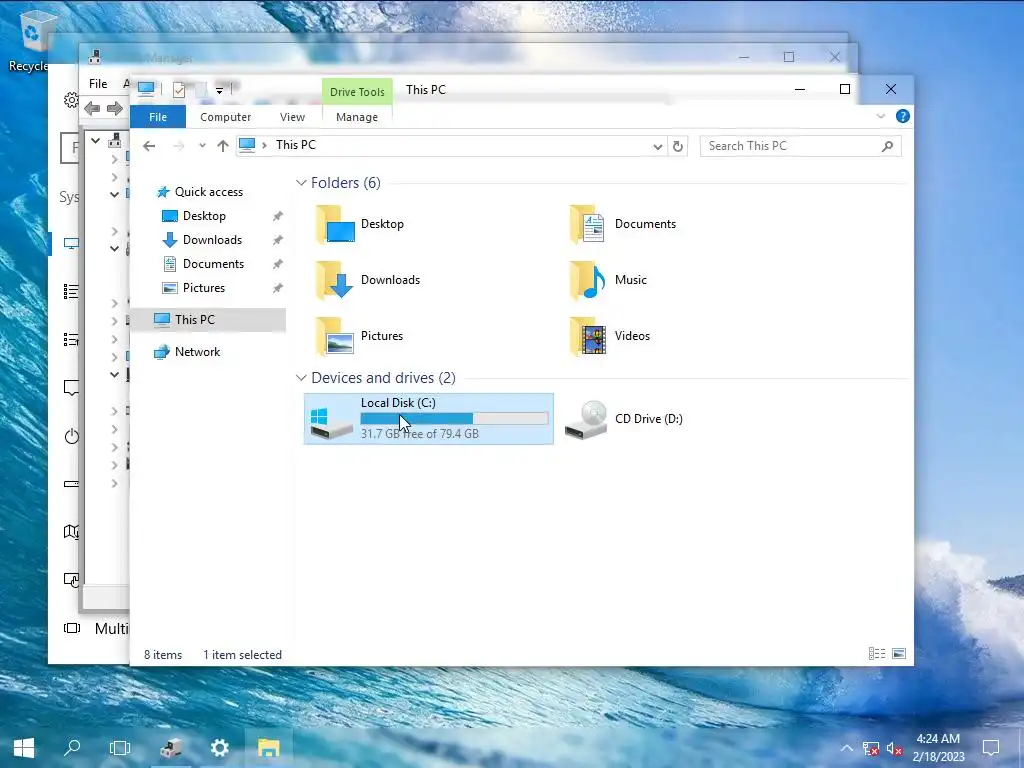Open the Computer ribbon tab

(x=225, y=117)
